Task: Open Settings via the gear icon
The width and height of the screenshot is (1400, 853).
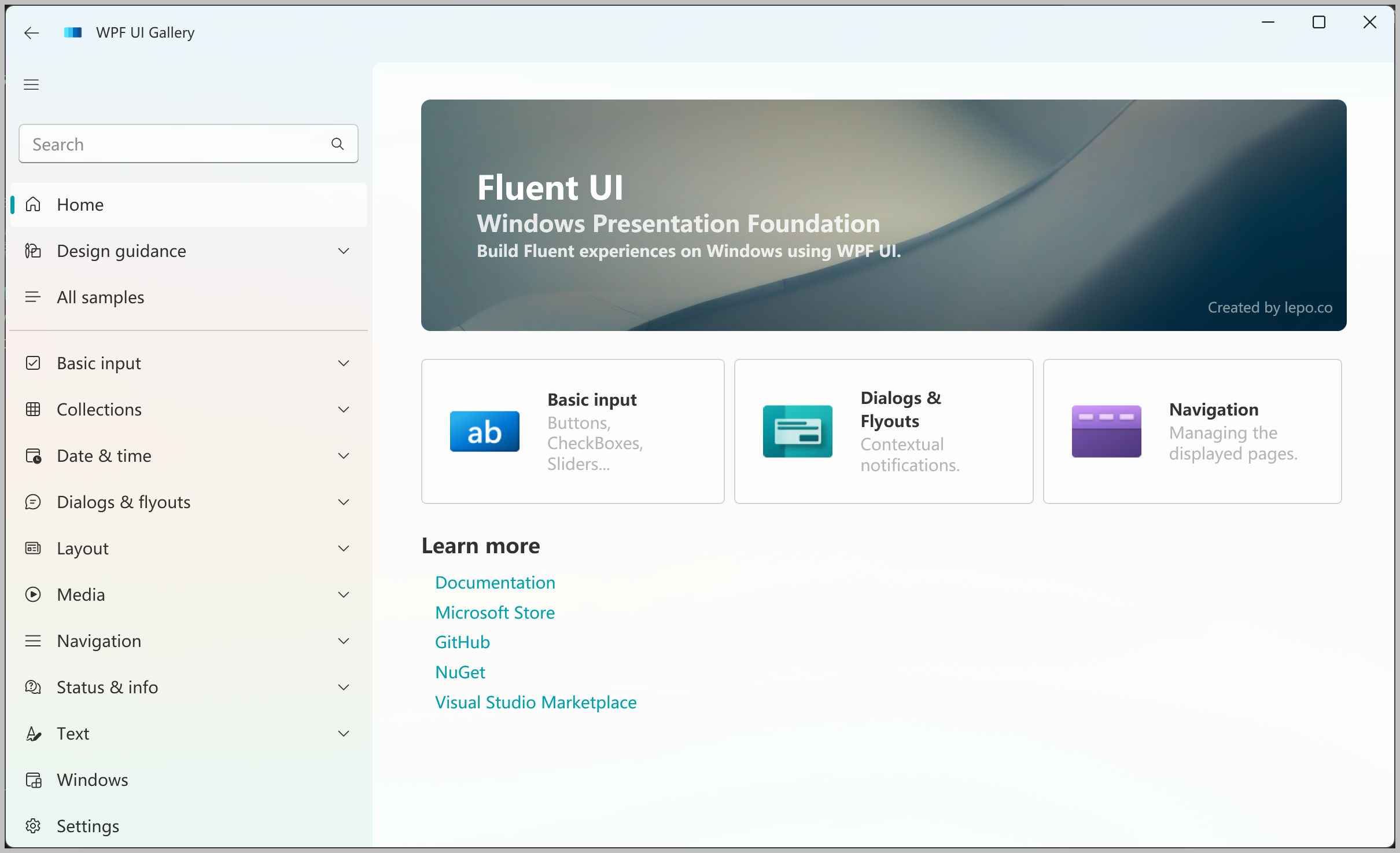Action: pyautogui.click(x=33, y=826)
